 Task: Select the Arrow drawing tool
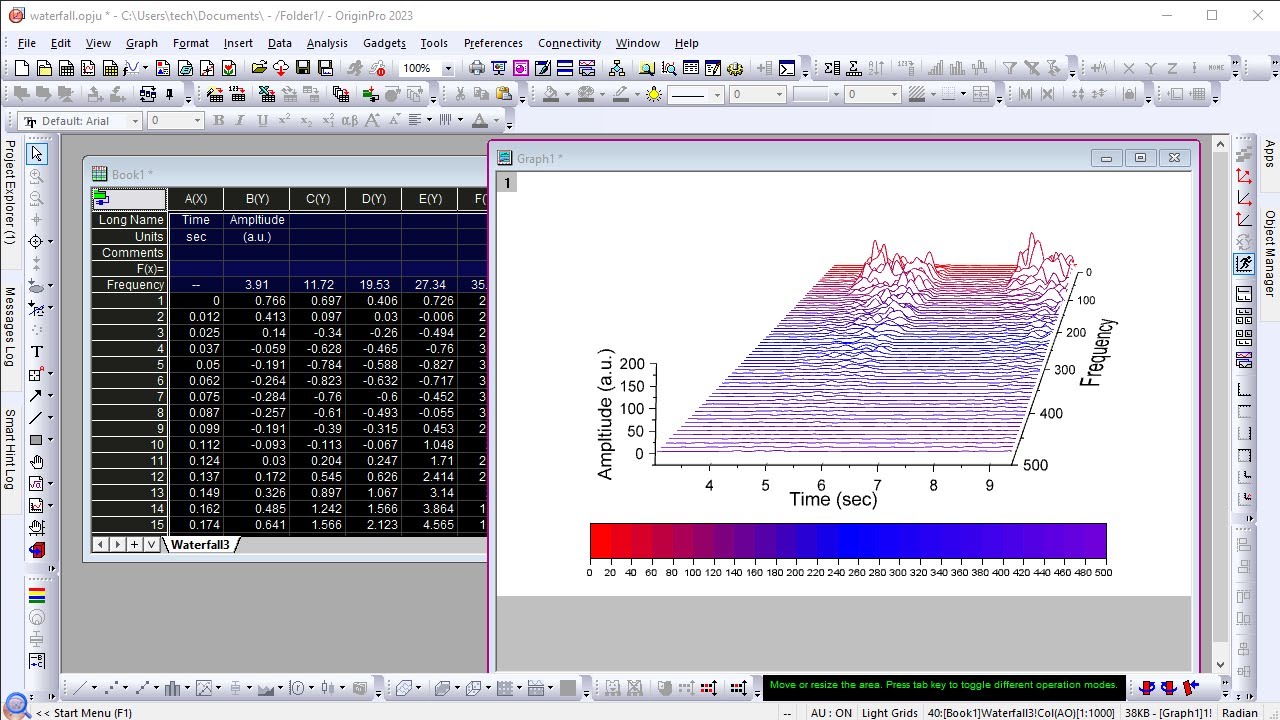[36, 396]
